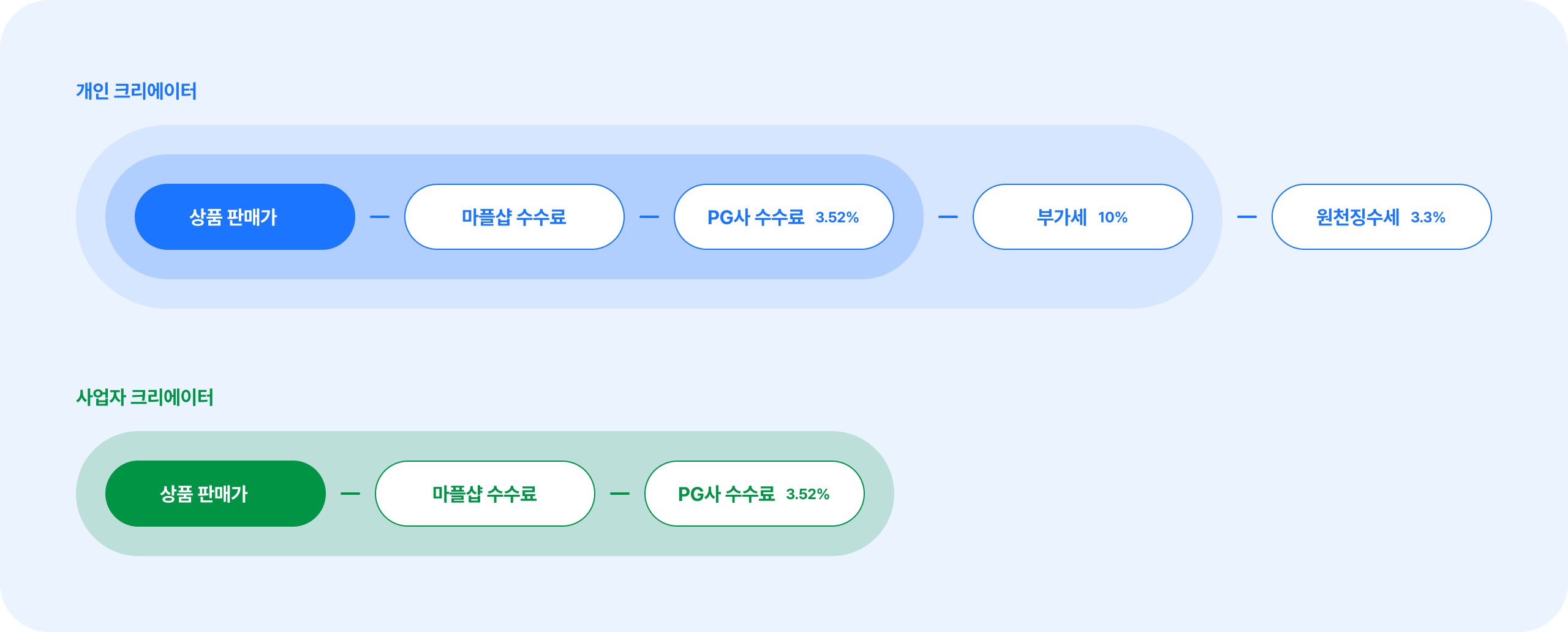Click the 10% value beside 부가세
Image resolution: width=1568 pixels, height=632 pixels.
(1112, 217)
